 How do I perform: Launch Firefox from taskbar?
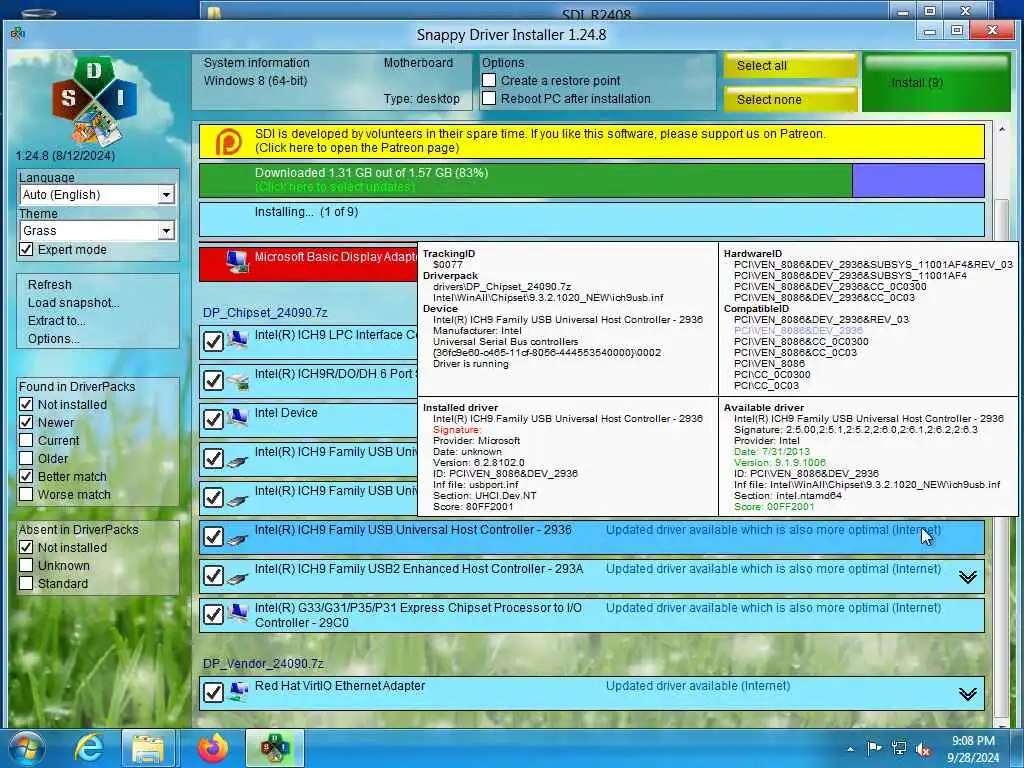213,748
